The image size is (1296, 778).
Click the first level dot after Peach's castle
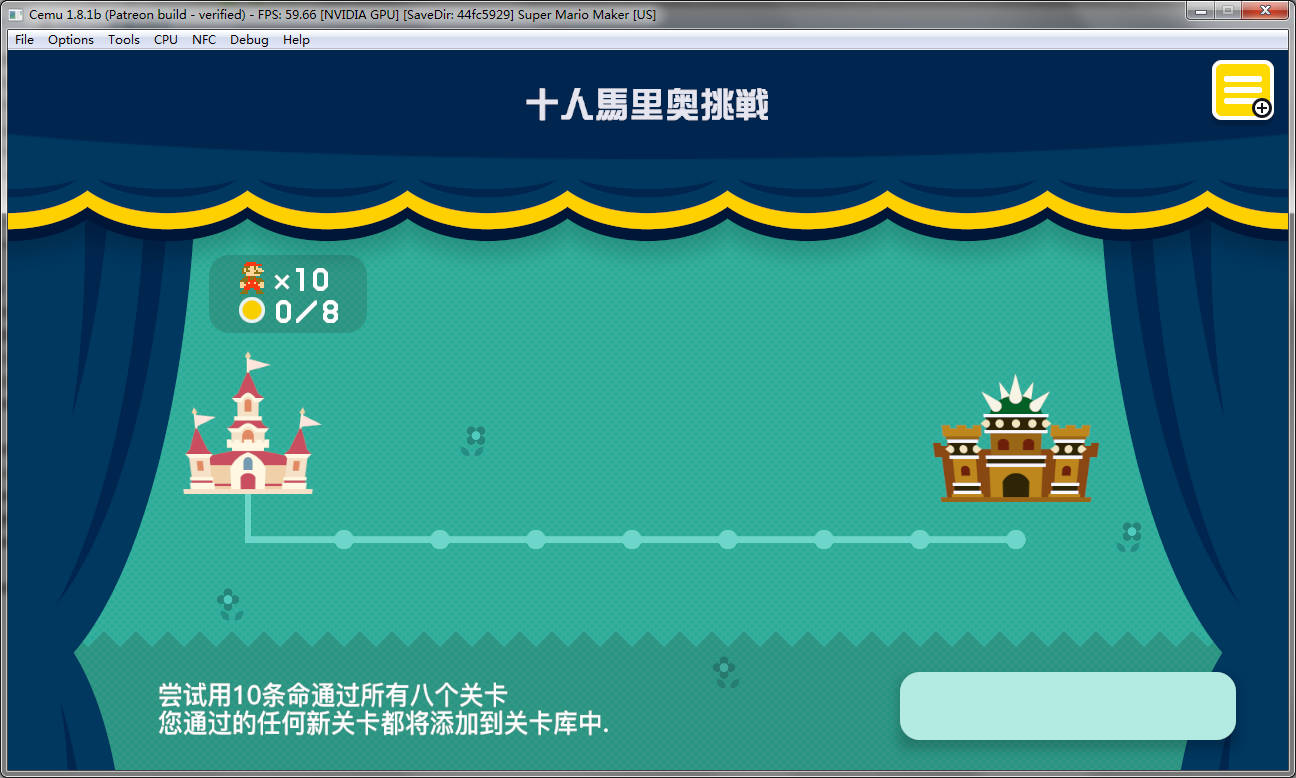pyautogui.click(x=344, y=539)
